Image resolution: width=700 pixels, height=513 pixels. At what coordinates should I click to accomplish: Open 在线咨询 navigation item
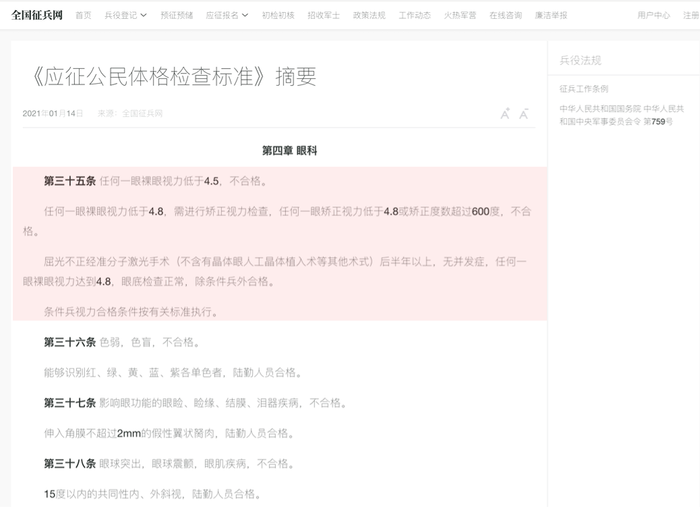click(505, 15)
